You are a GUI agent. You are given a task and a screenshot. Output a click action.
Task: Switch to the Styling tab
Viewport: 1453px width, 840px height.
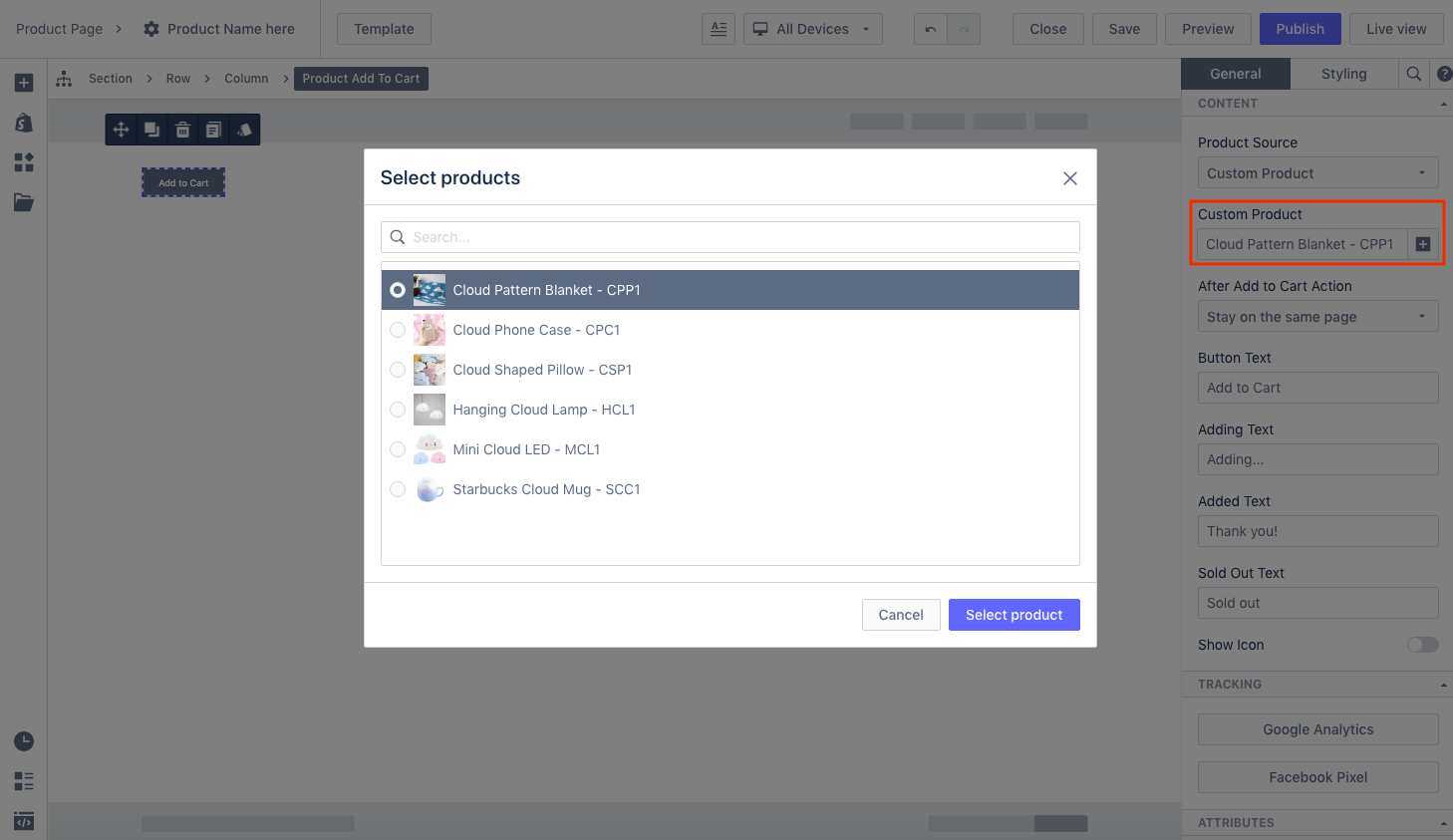point(1343,74)
